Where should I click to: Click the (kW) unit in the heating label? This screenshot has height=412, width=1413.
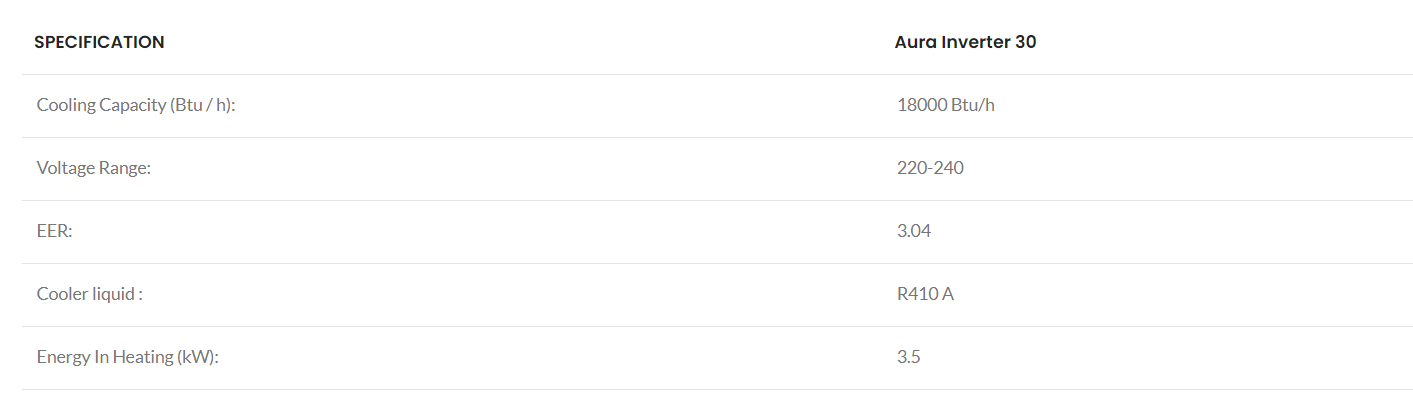click(x=198, y=357)
